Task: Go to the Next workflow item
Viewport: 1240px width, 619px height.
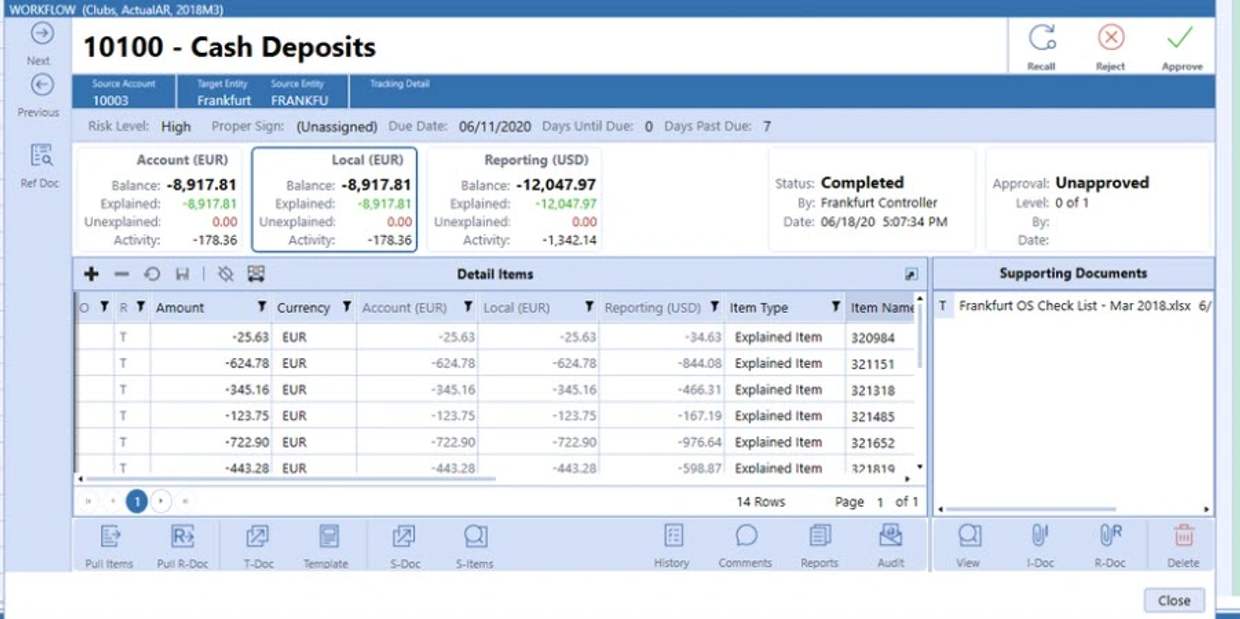Action: coord(41,35)
